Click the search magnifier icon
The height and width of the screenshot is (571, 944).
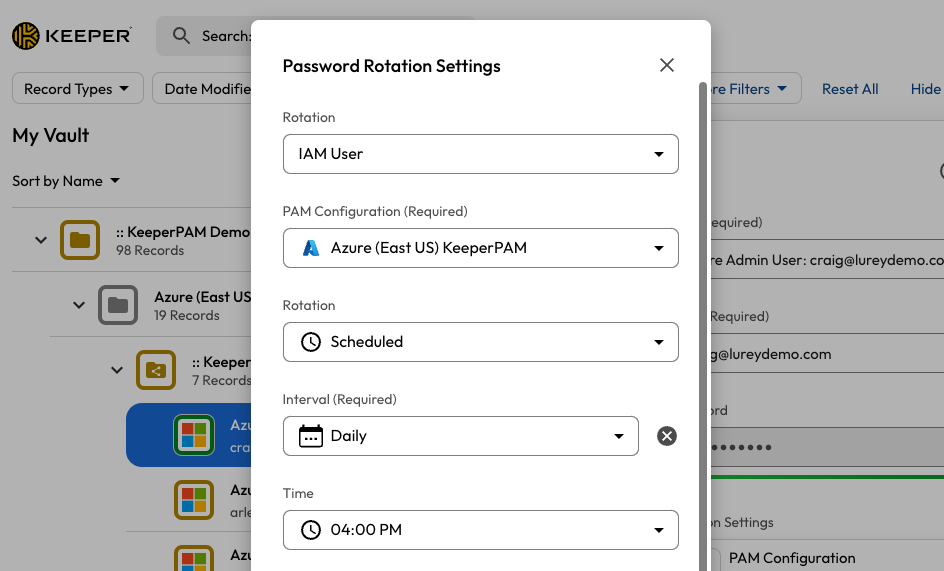[181, 36]
